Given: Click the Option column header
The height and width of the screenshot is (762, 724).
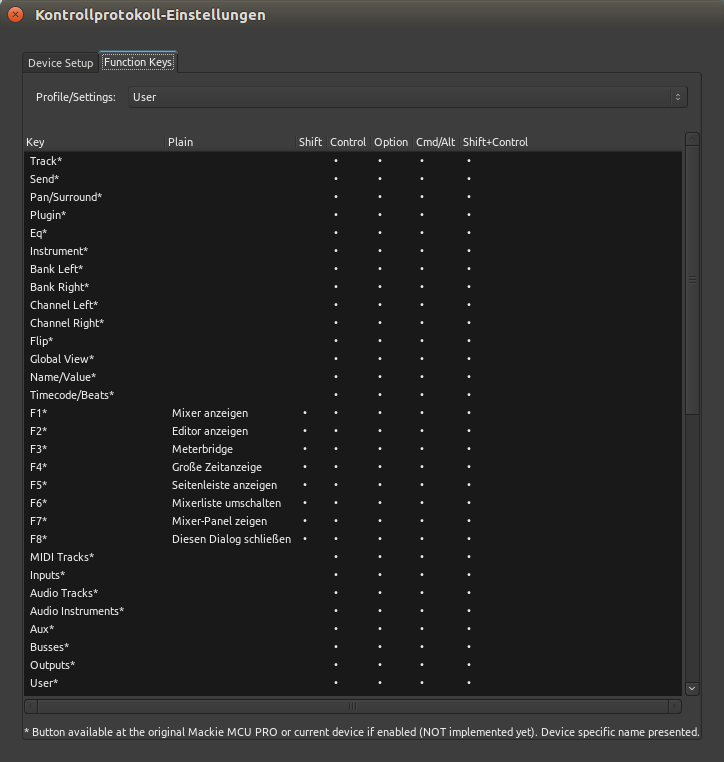Looking at the screenshot, I should coord(391,142).
